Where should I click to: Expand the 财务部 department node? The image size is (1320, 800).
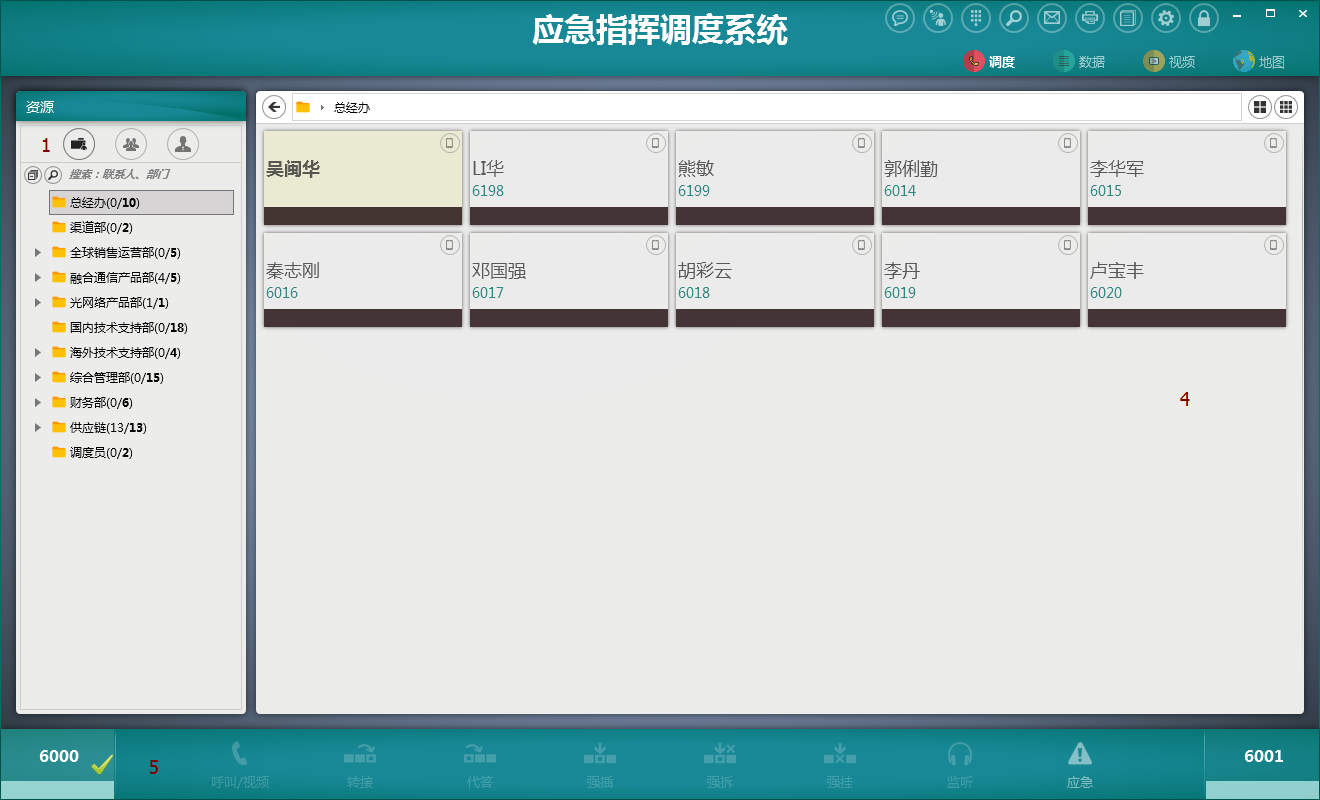click(38, 402)
